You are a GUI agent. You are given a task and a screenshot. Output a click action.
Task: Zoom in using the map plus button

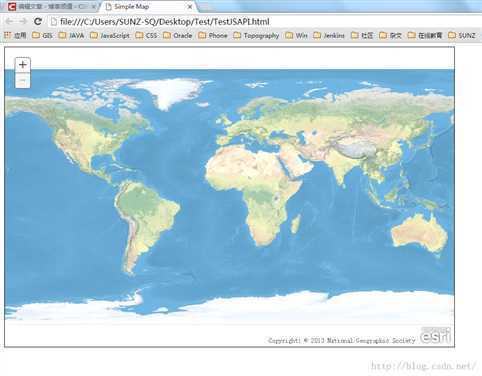[23, 64]
